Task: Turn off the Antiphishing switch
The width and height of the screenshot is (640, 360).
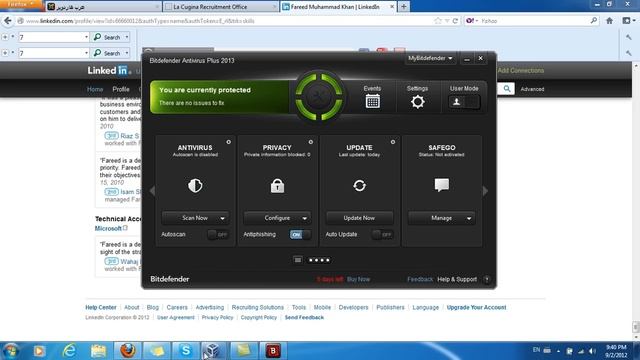Action: (300, 234)
